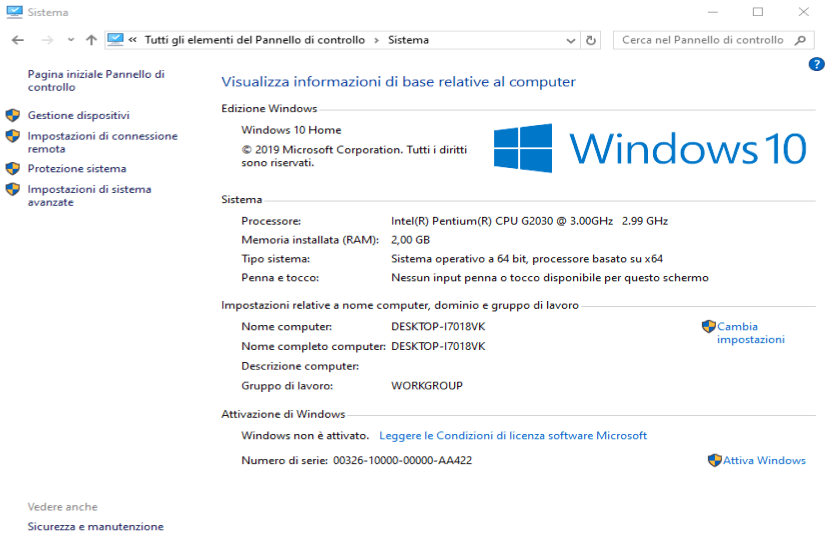Click the serial number 00326-10000-00000-AA422

(x=402, y=460)
